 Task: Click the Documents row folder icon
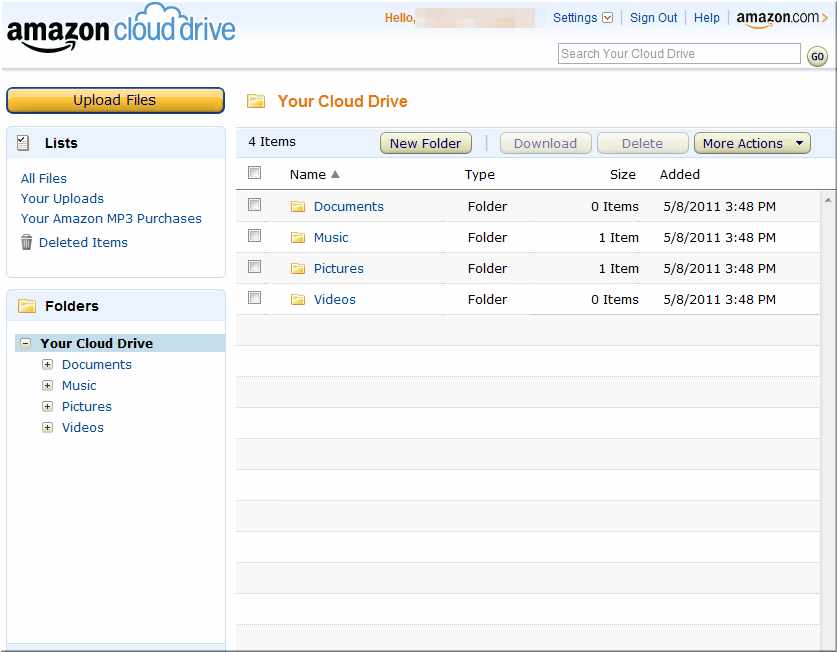pos(298,207)
